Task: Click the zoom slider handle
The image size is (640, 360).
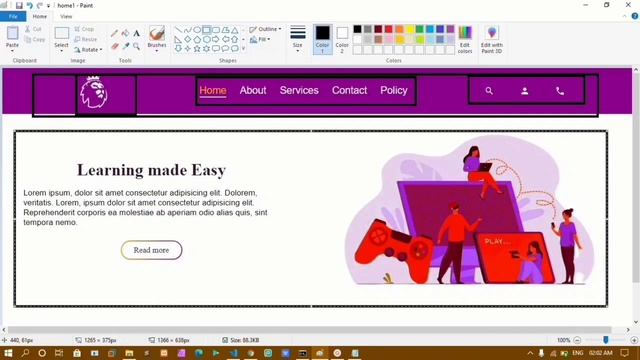Action: tap(606, 340)
